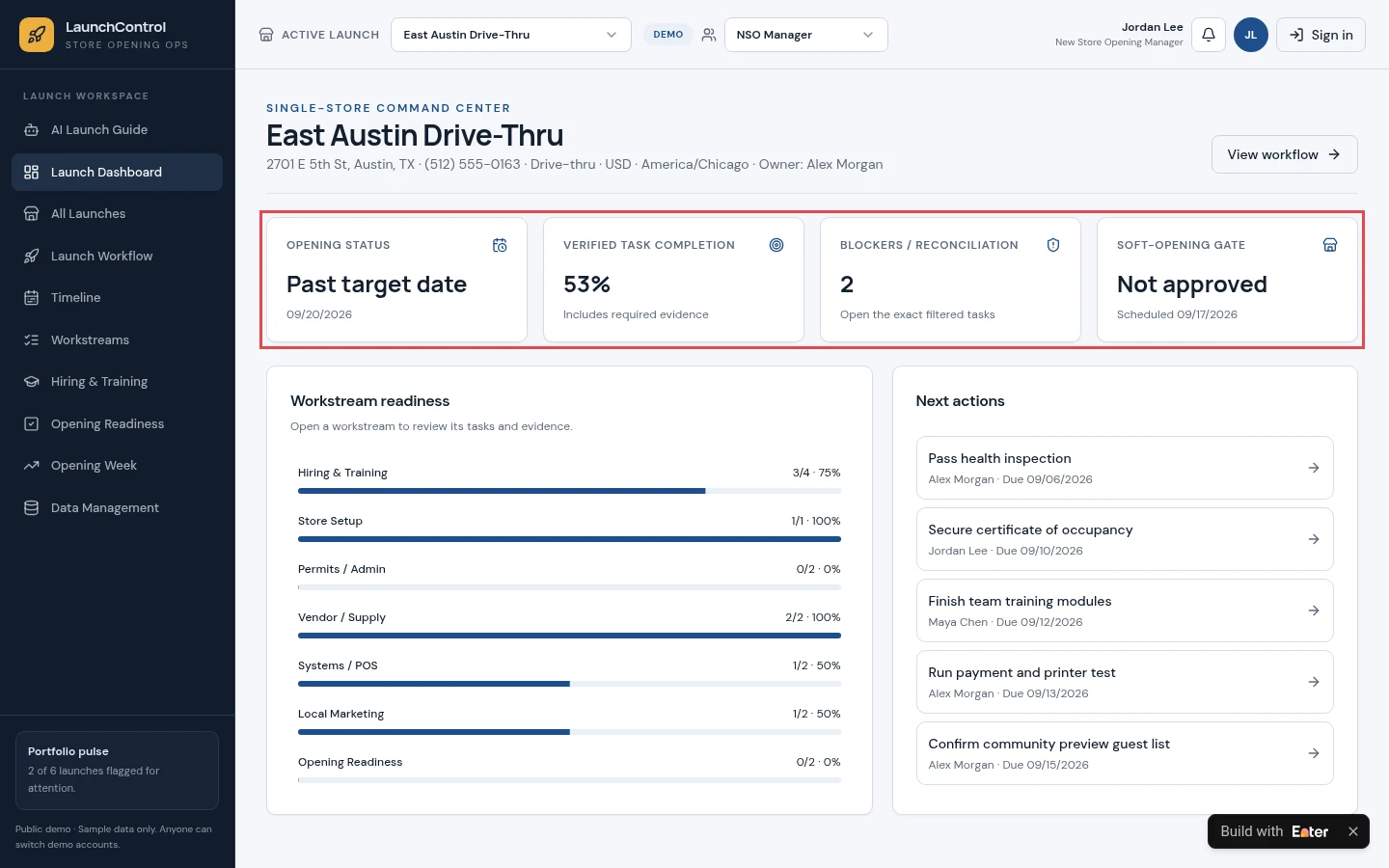Screen dimensions: 1389x868
Task: Expand the East Austin Drive-Thru launch dropdown
Action: (511, 35)
